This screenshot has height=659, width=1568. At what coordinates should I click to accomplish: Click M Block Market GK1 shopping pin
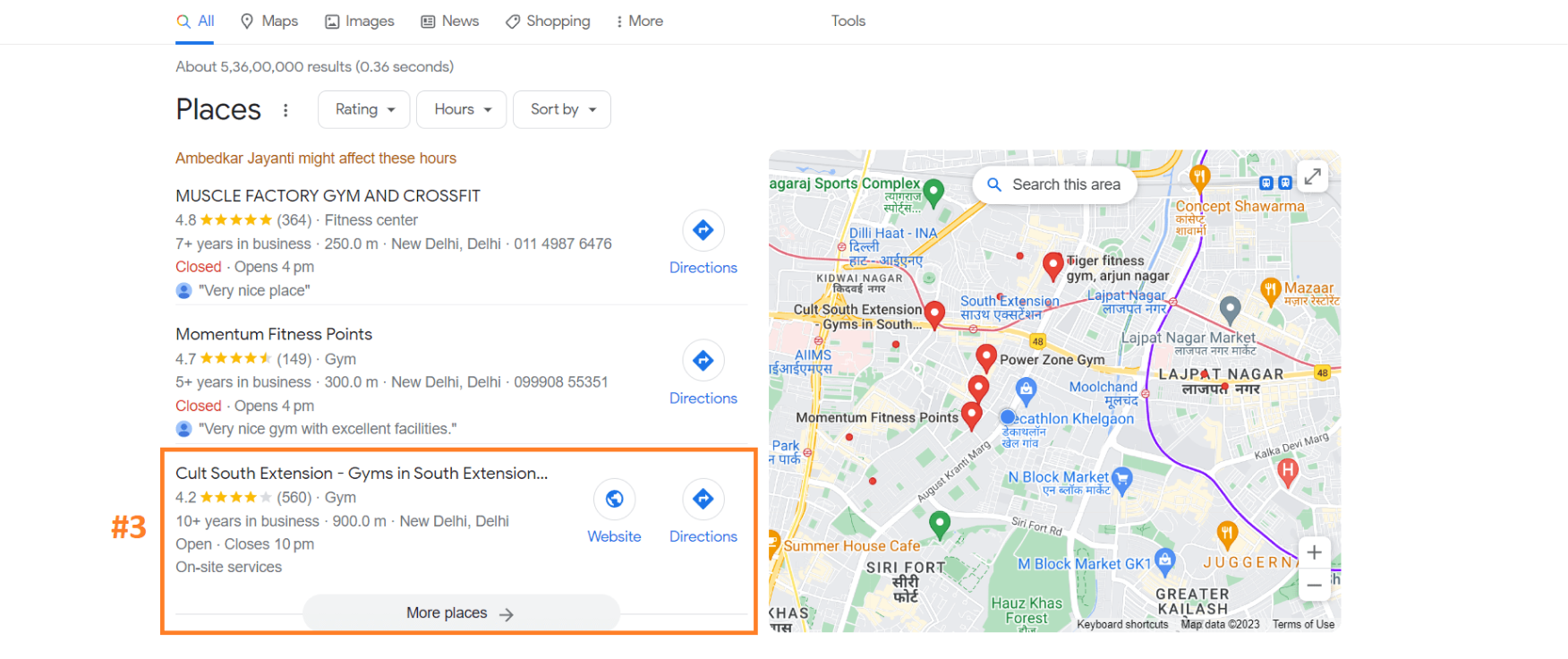(x=1164, y=561)
